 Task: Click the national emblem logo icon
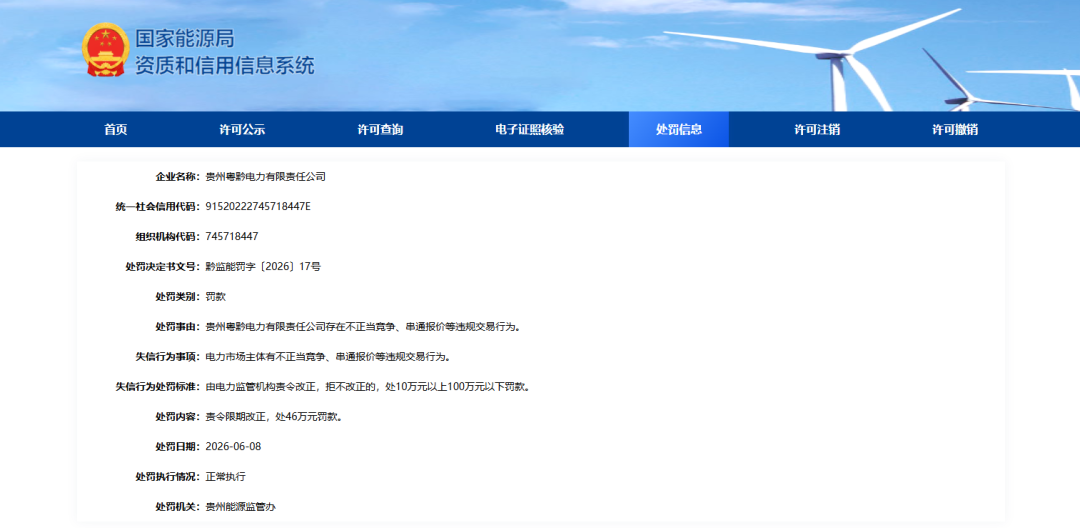click(105, 50)
